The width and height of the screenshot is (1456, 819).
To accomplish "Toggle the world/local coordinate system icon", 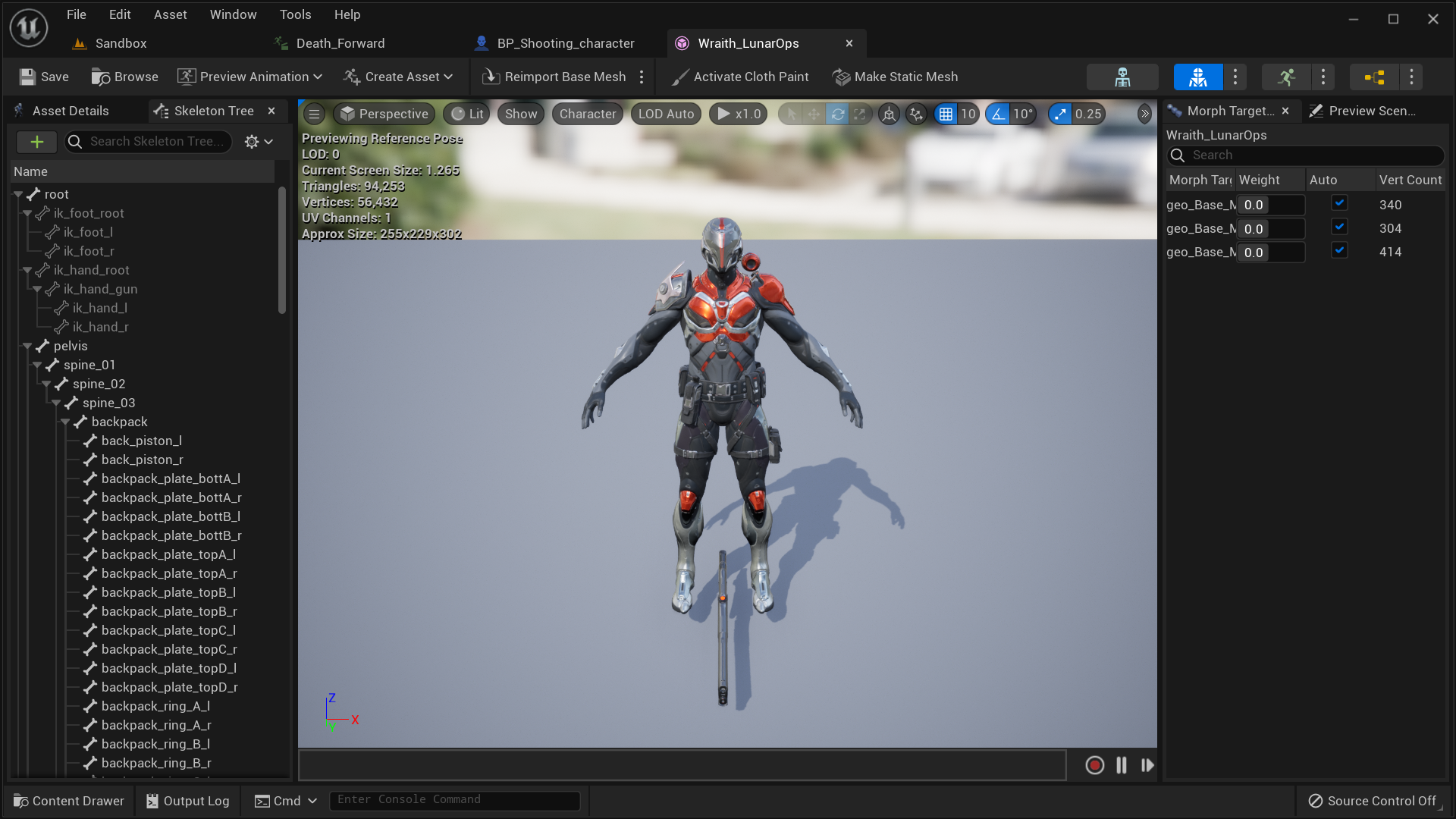I will point(889,114).
